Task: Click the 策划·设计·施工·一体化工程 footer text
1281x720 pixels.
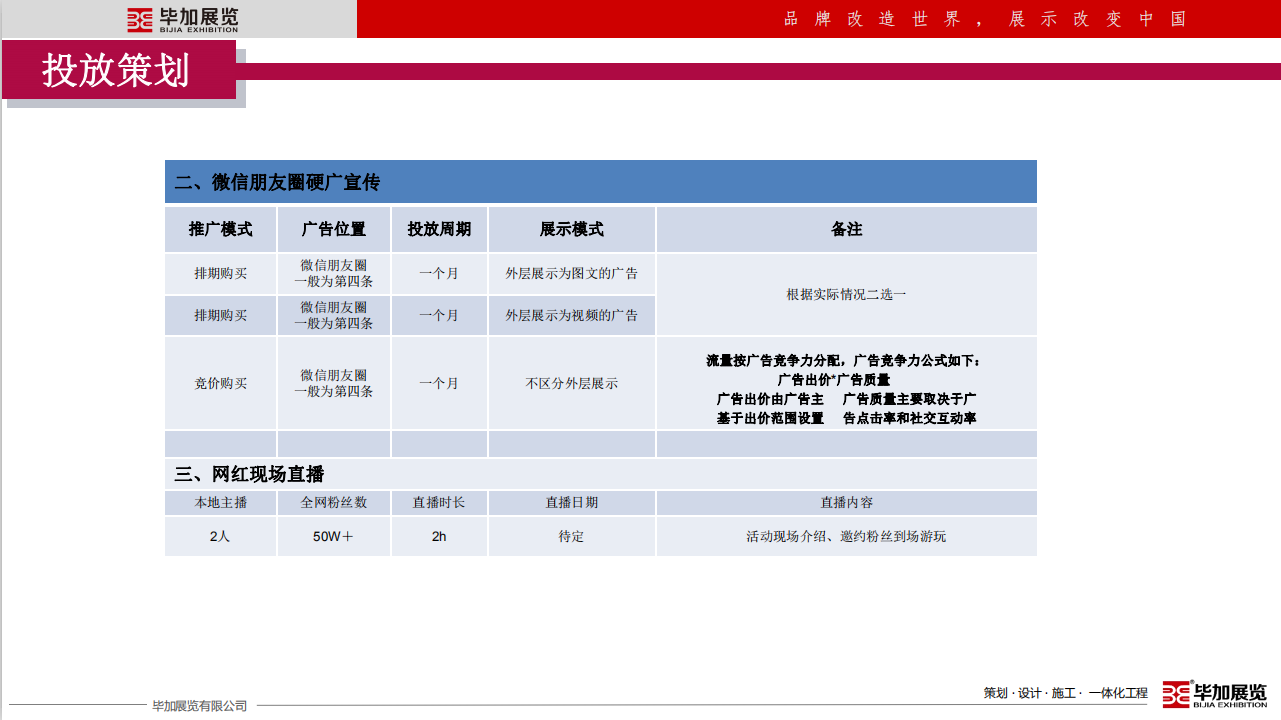Action: (x=1065, y=693)
